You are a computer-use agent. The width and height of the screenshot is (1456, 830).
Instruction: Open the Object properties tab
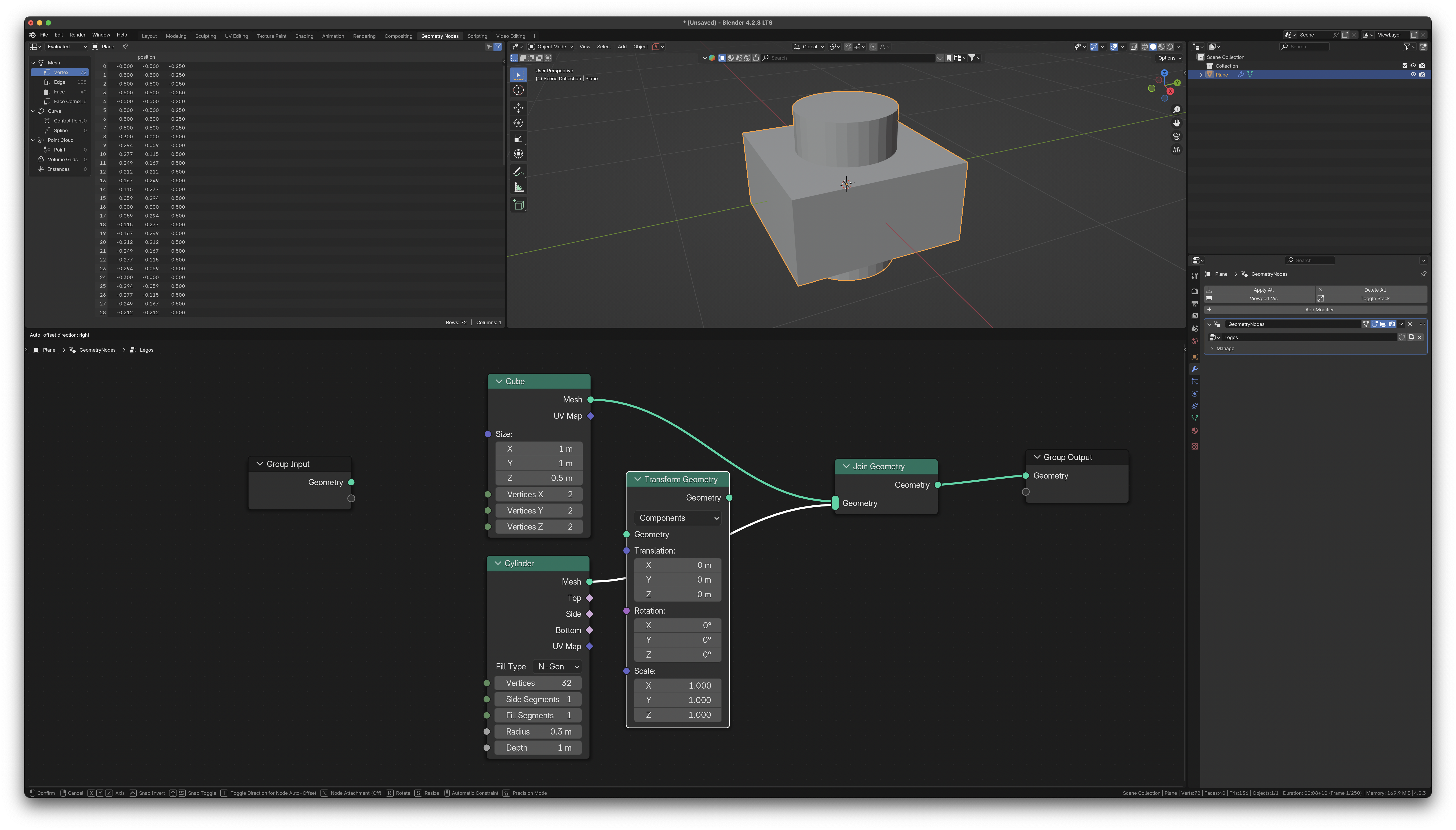[x=1194, y=357]
